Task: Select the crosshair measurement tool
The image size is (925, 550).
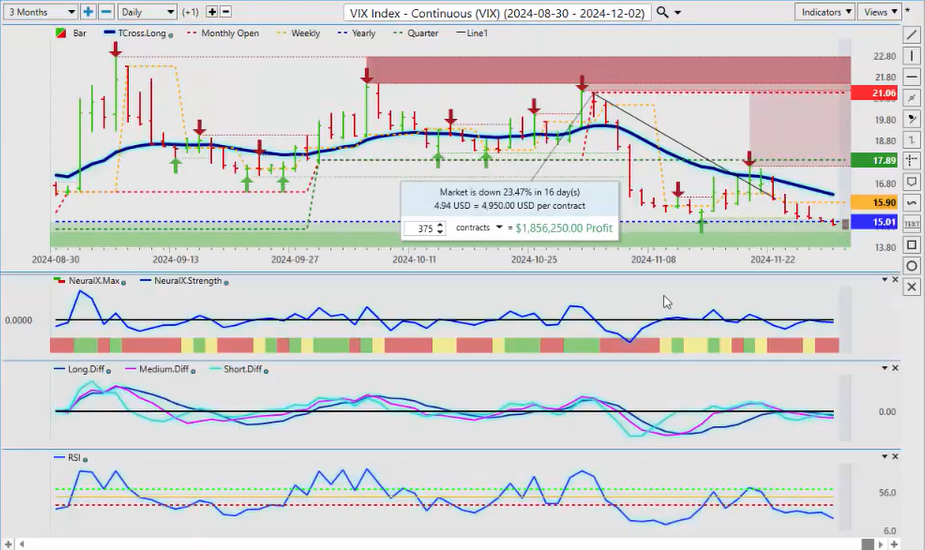Action: [x=911, y=161]
